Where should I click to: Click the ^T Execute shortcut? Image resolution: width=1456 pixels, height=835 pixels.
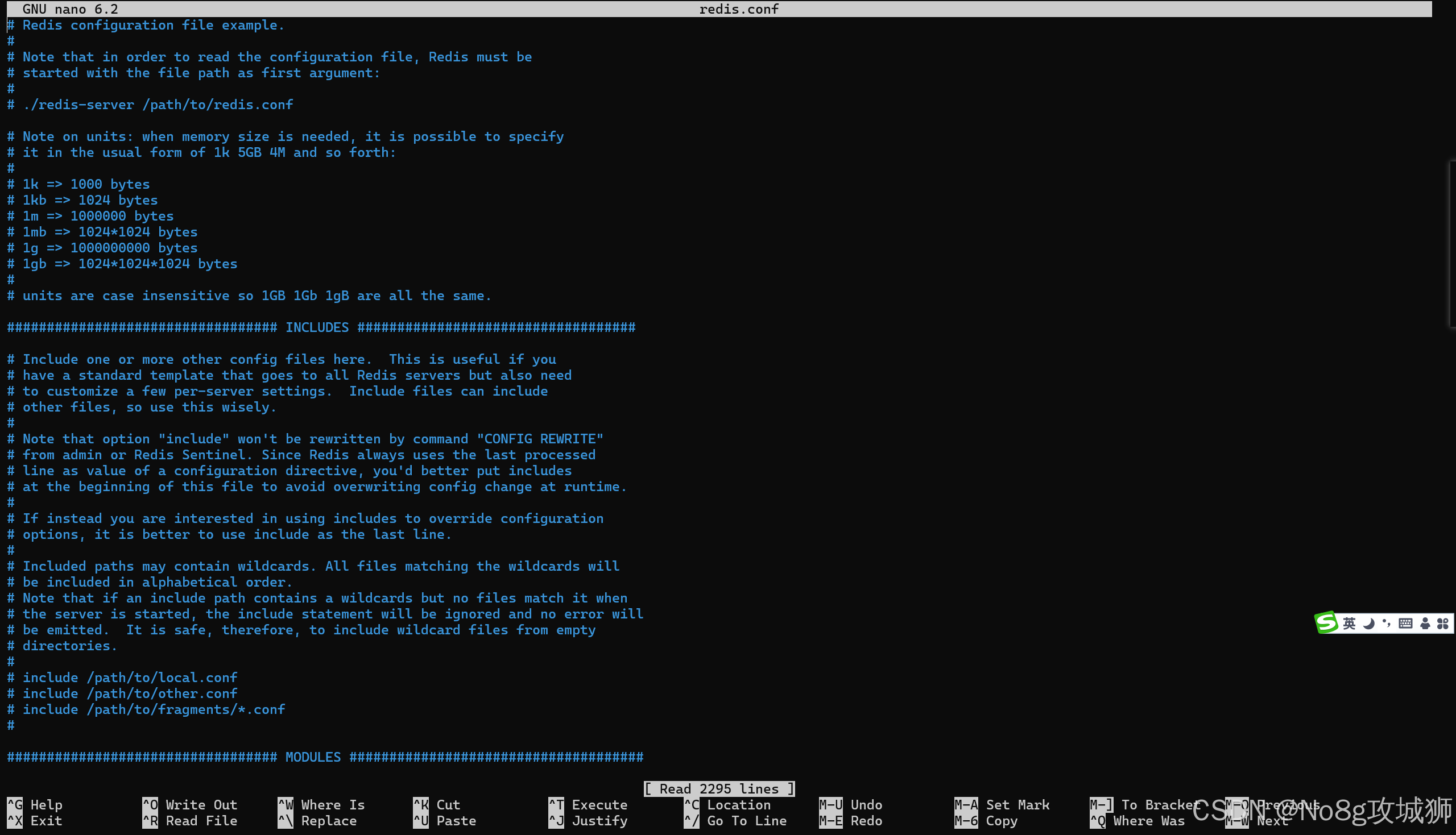(x=588, y=805)
